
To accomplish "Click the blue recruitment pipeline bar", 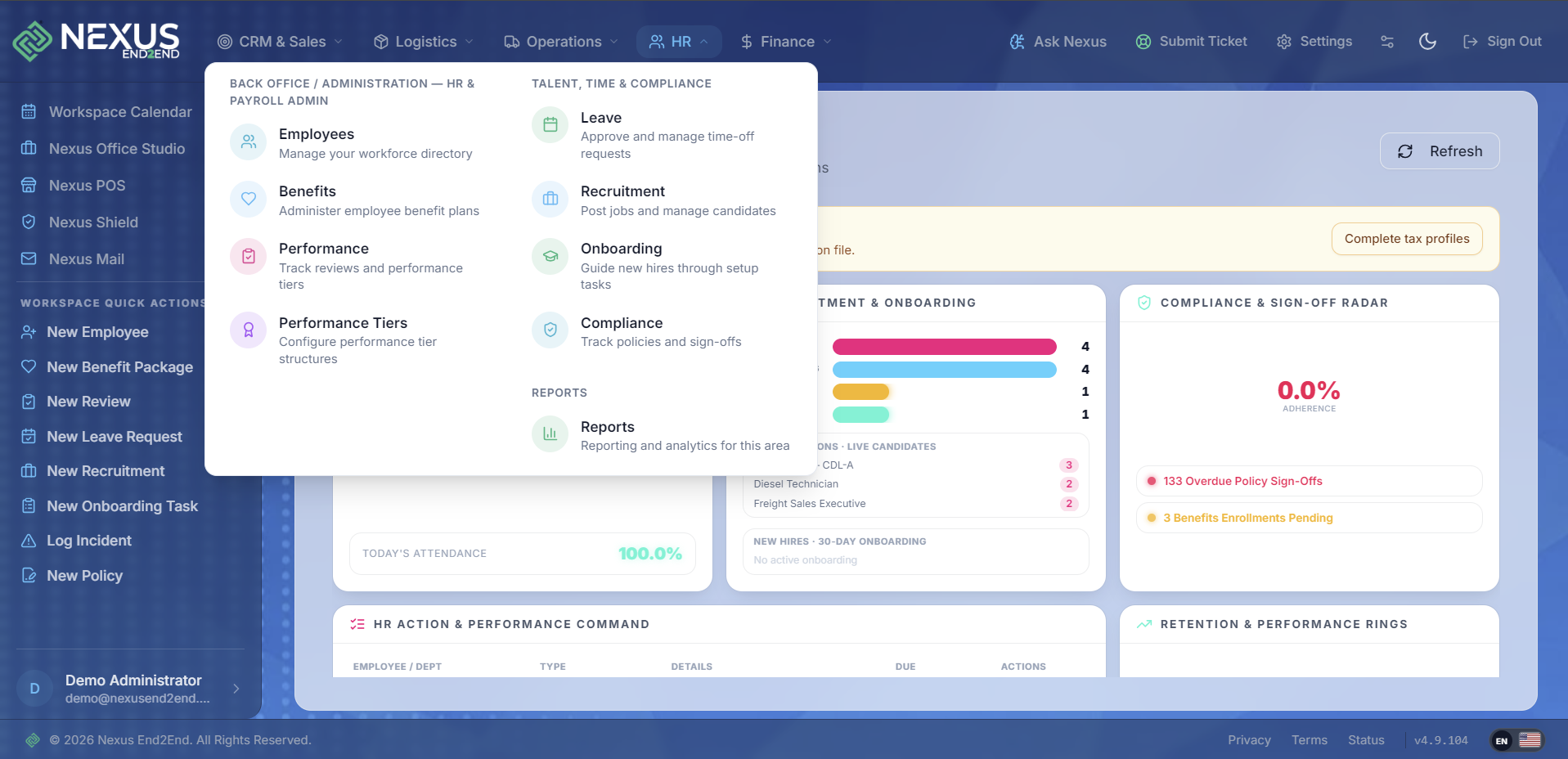I will pyautogui.click(x=945, y=370).
